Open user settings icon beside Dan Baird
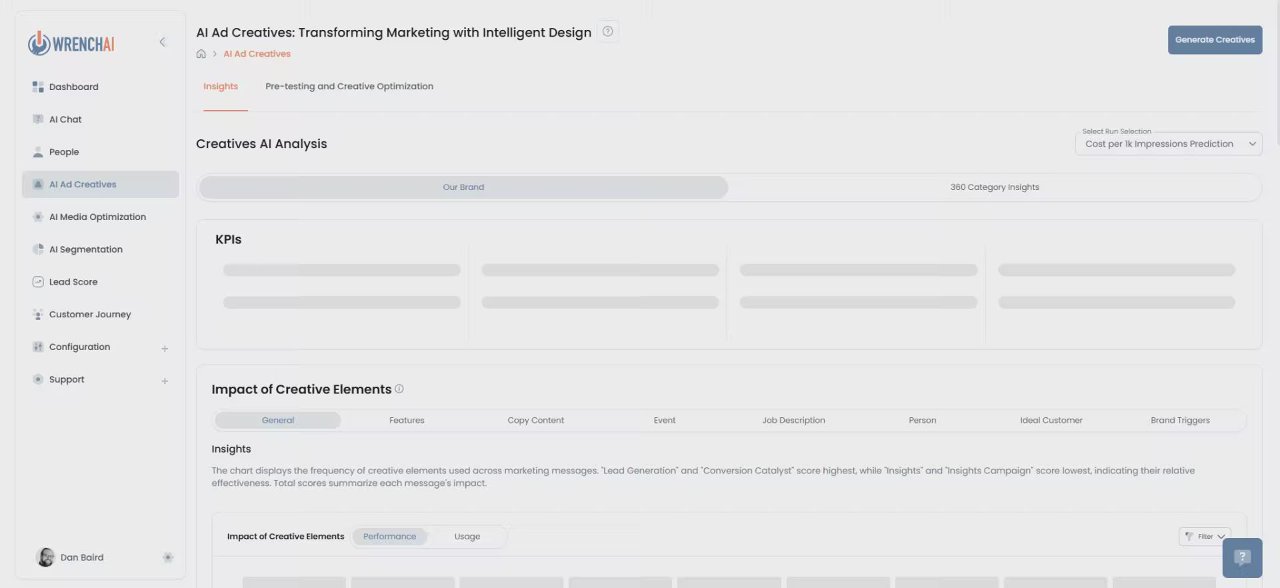The height and width of the screenshot is (588, 1280). pos(167,557)
